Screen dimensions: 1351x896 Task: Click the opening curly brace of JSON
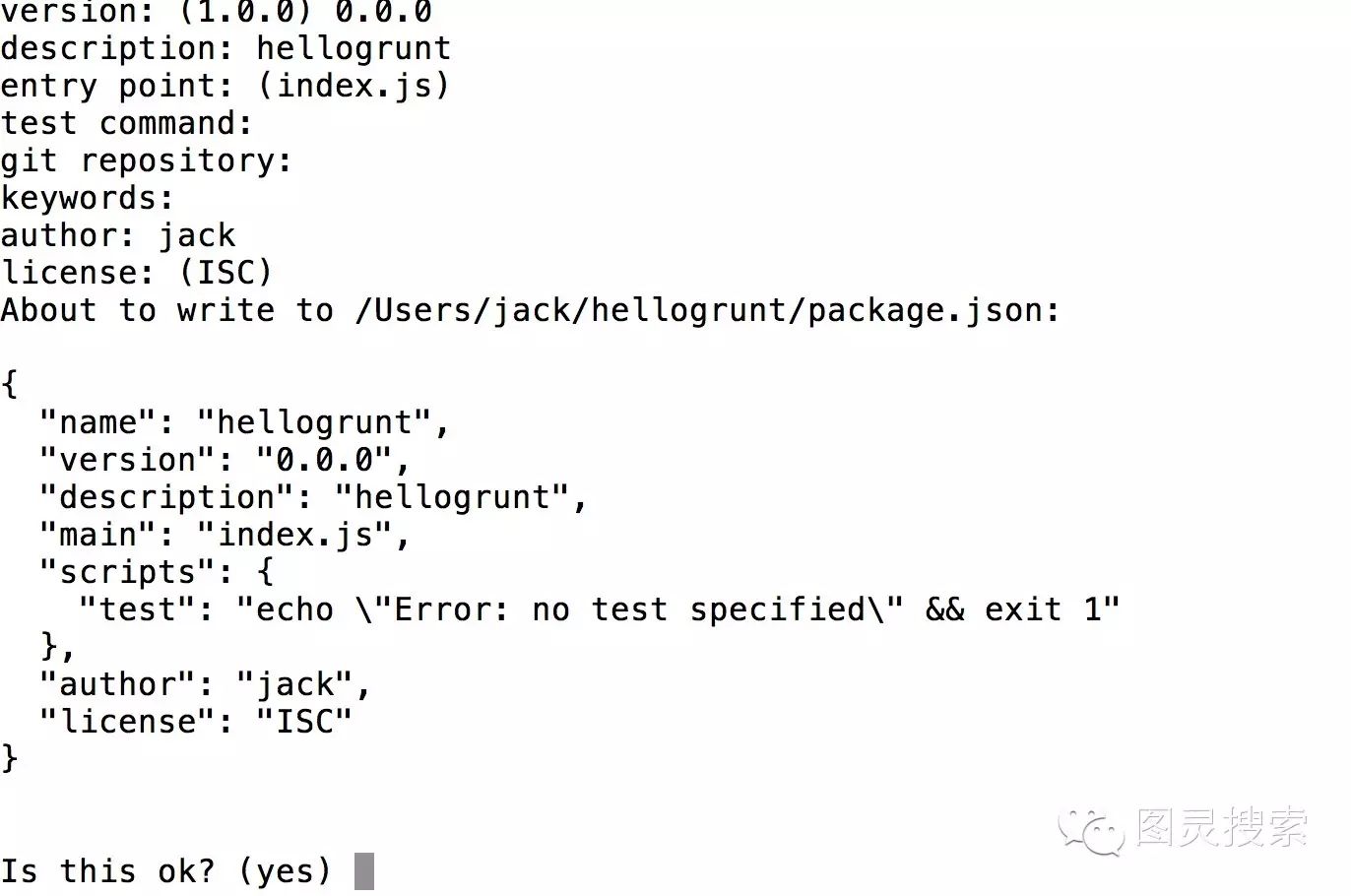[10, 384]
